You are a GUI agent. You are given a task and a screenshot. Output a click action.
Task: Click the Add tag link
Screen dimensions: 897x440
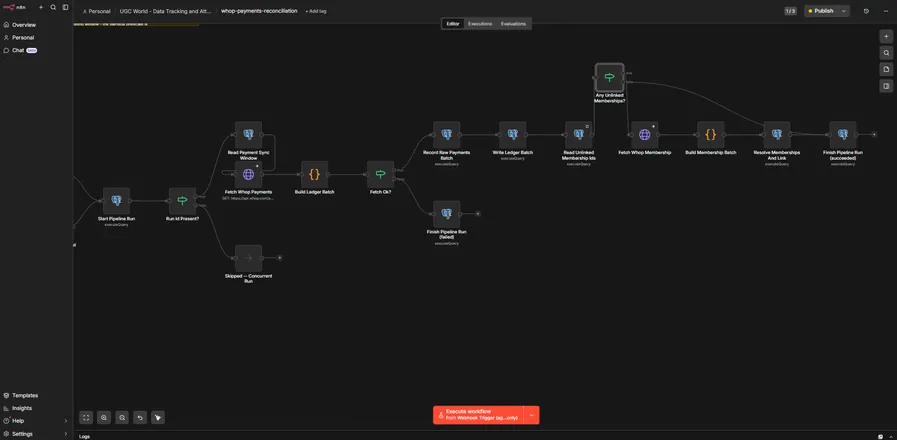316,11
